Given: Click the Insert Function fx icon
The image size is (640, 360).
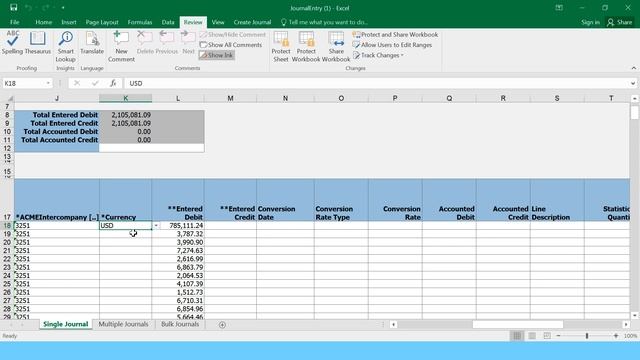Looking at the screenshot, I should click(113, 83).
